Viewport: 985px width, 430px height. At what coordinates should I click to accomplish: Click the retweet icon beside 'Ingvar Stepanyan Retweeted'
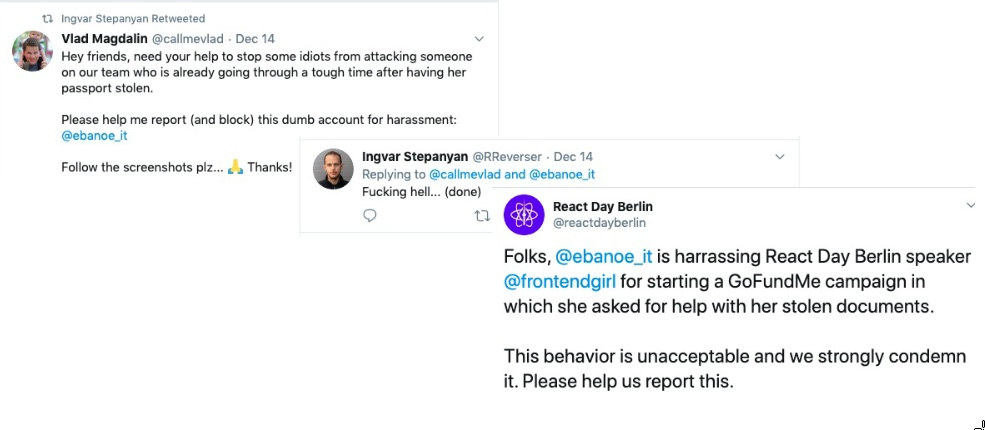pos(46,19)
